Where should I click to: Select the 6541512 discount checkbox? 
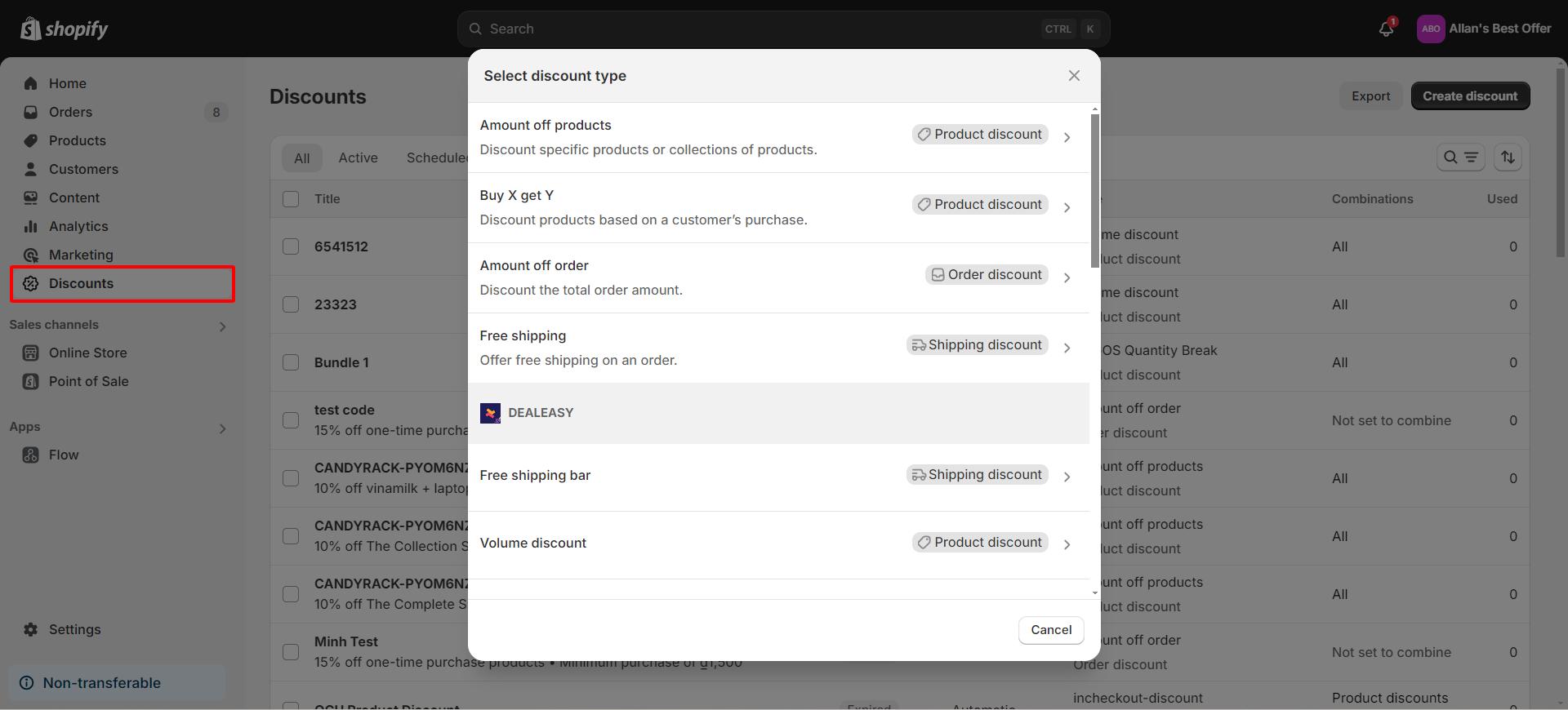click(x=291, y=246)
